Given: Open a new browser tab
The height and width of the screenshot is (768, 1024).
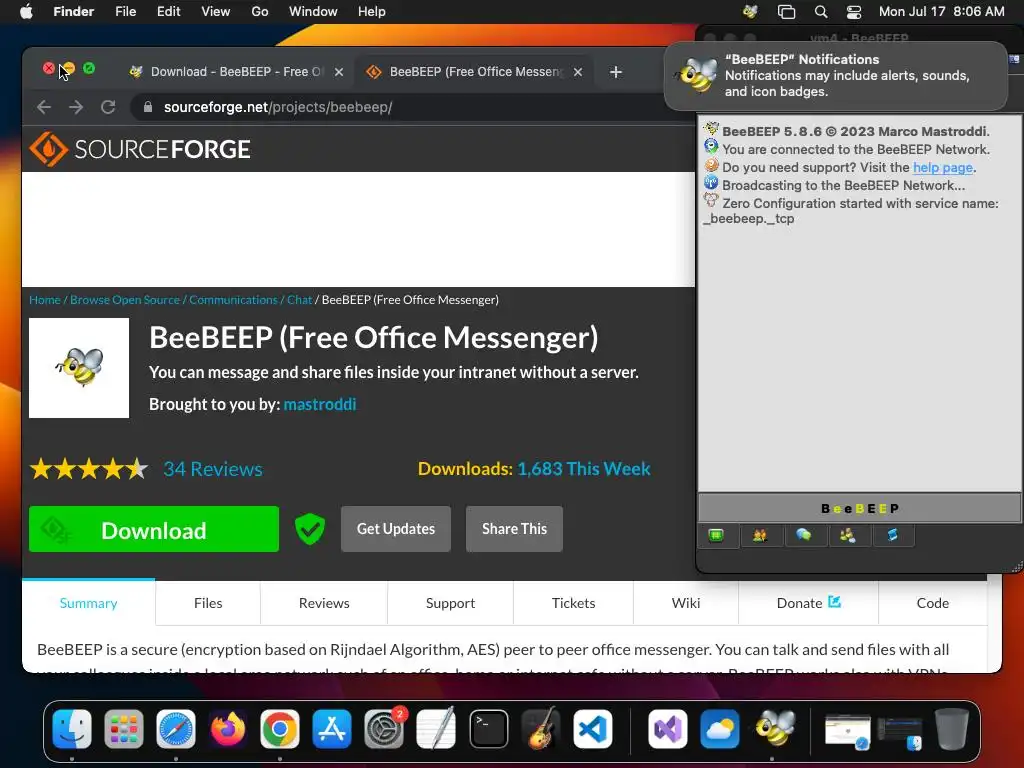Looking at the screenshot, I should pyautogui.click(x=615, y=72).
